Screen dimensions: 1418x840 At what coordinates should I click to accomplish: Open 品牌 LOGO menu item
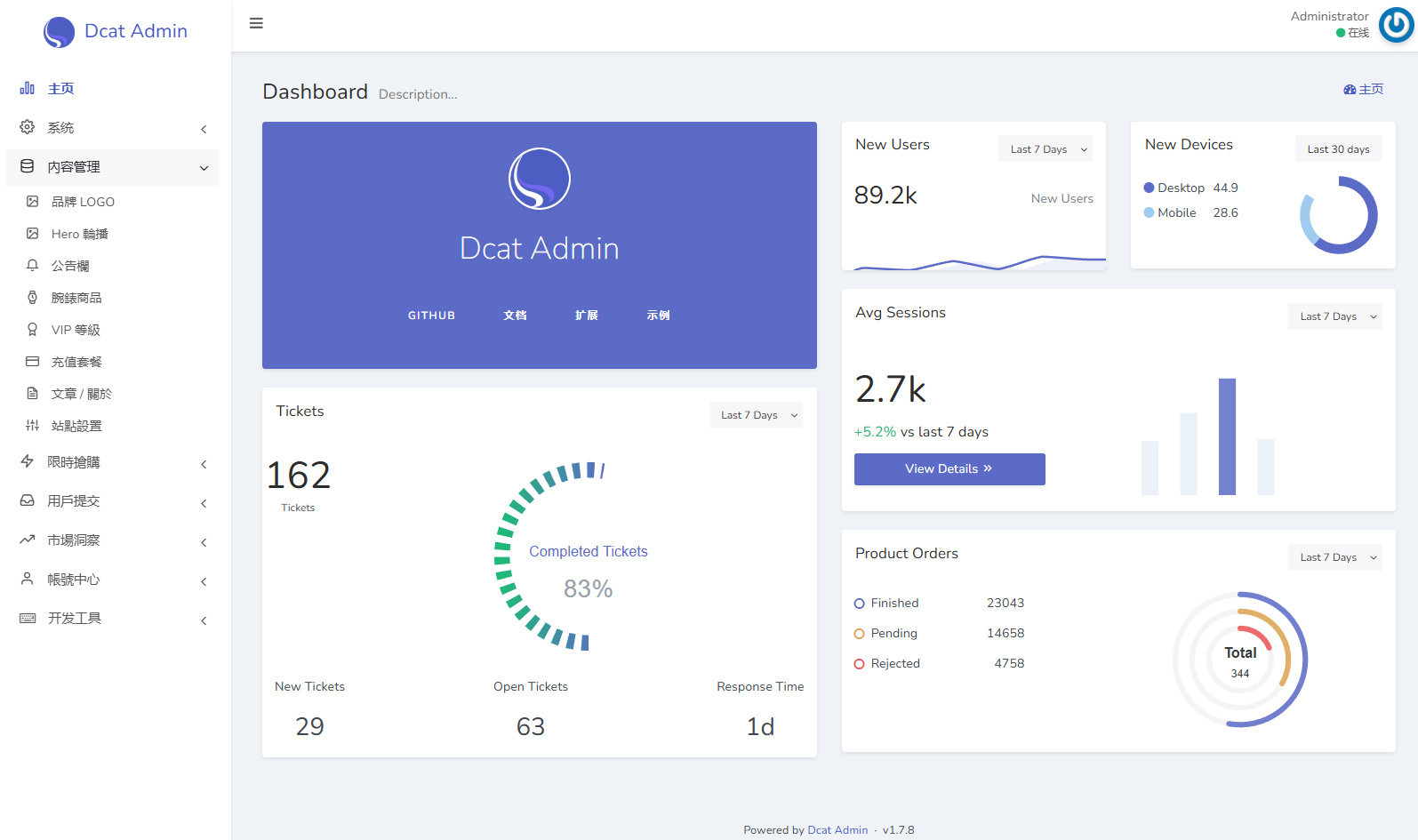(x=112, y=202)
